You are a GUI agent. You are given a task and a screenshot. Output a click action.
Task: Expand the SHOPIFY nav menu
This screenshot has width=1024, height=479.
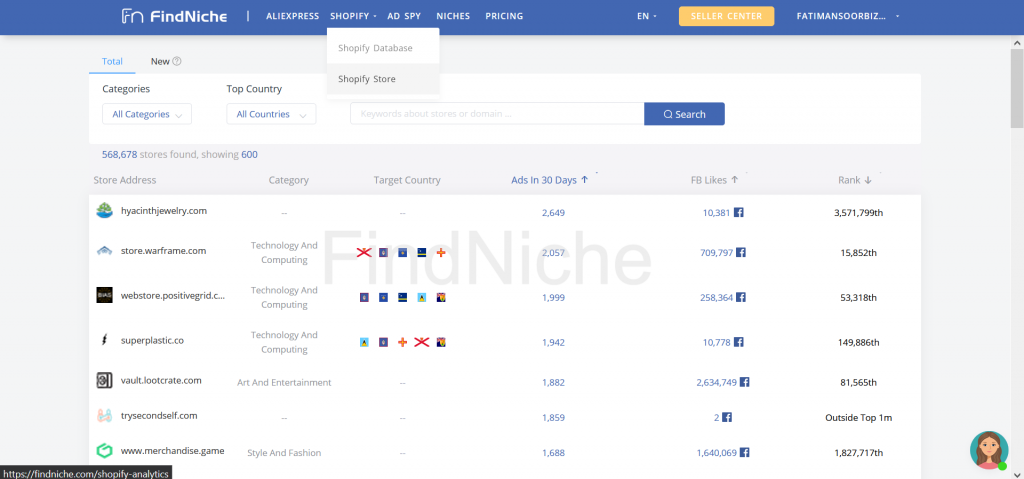coord(353,16)
